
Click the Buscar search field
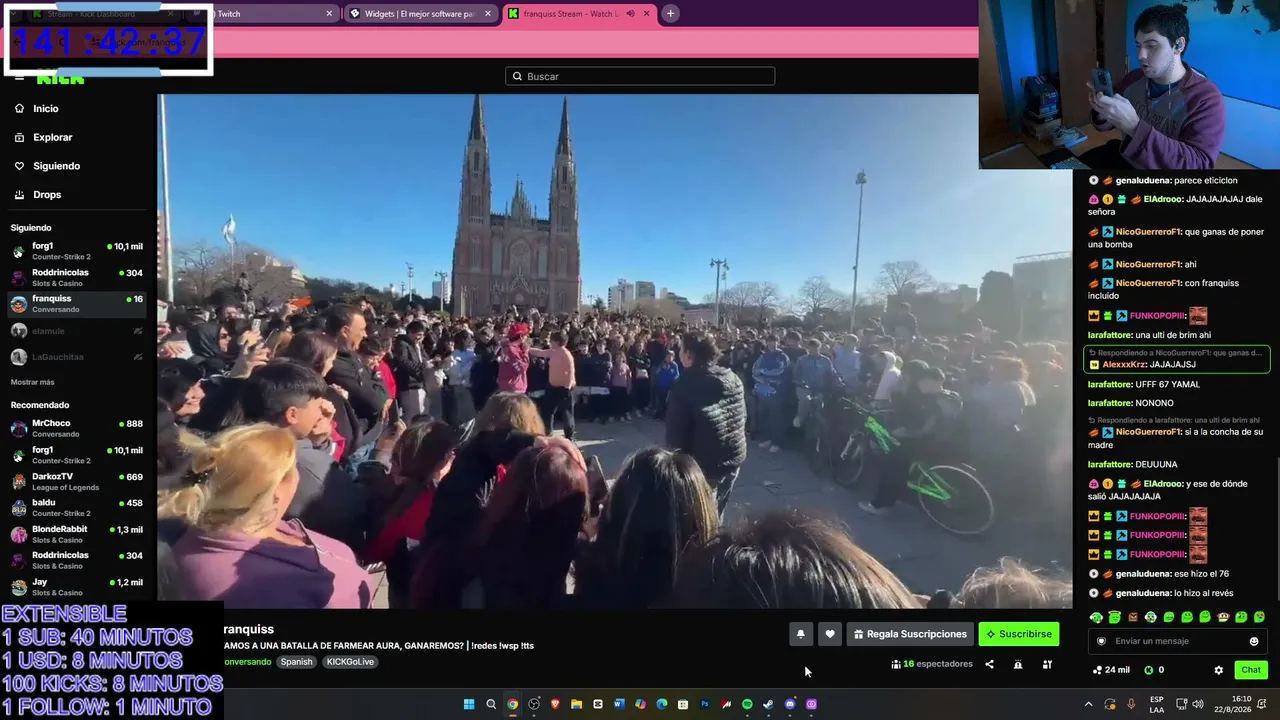tap(640, 76)
